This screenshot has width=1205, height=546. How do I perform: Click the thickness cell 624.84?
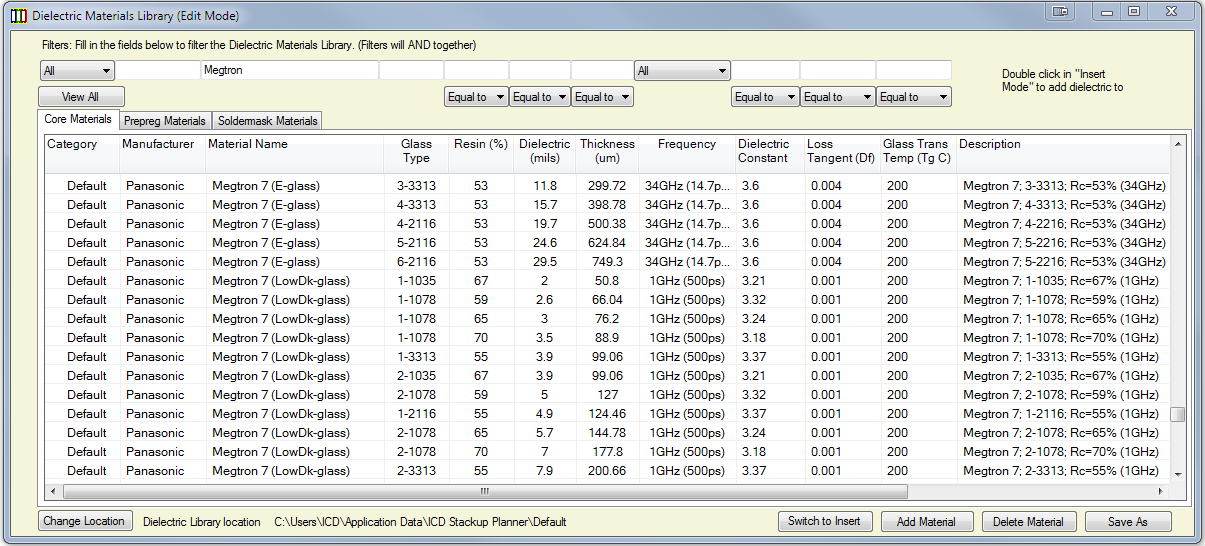point(607,242)
